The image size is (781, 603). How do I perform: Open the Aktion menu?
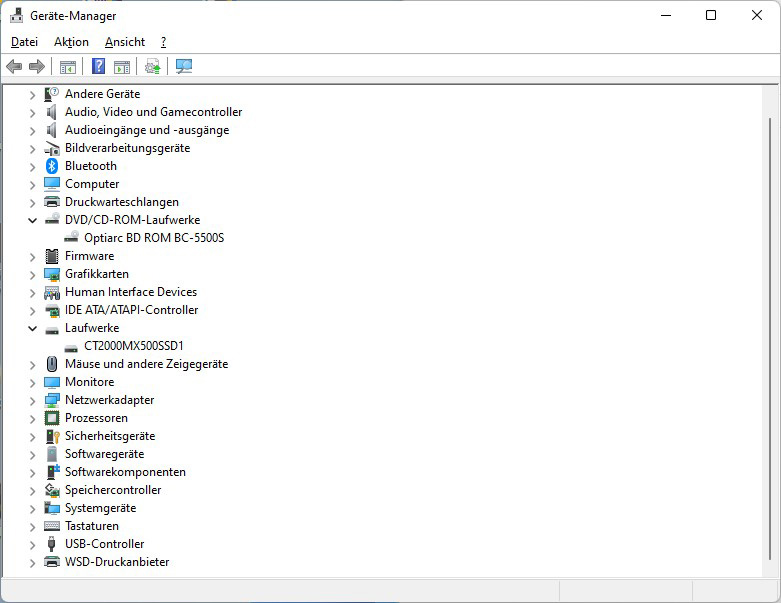pos(71,42)
